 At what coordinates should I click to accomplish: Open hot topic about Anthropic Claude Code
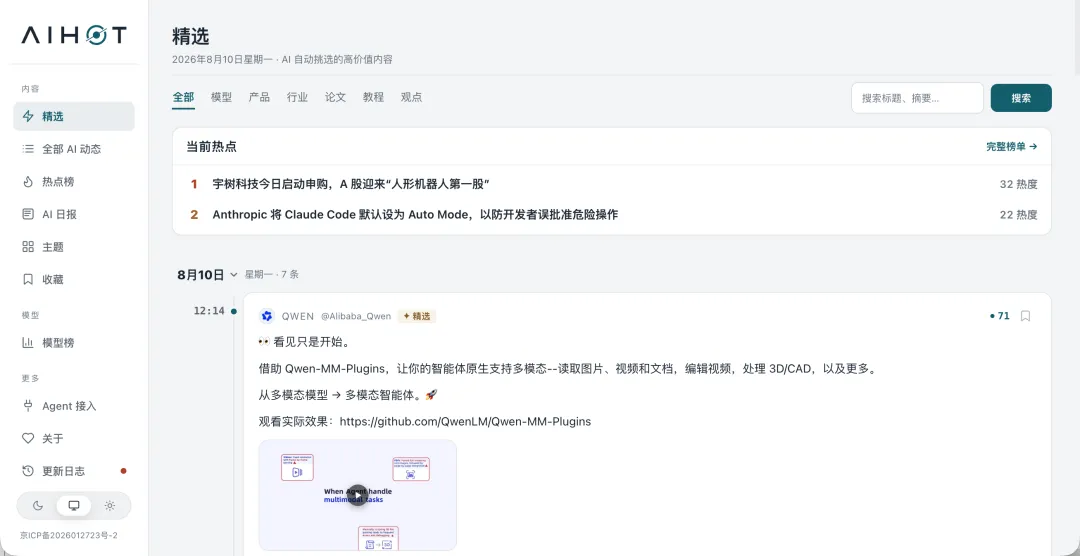coord(415,214)
